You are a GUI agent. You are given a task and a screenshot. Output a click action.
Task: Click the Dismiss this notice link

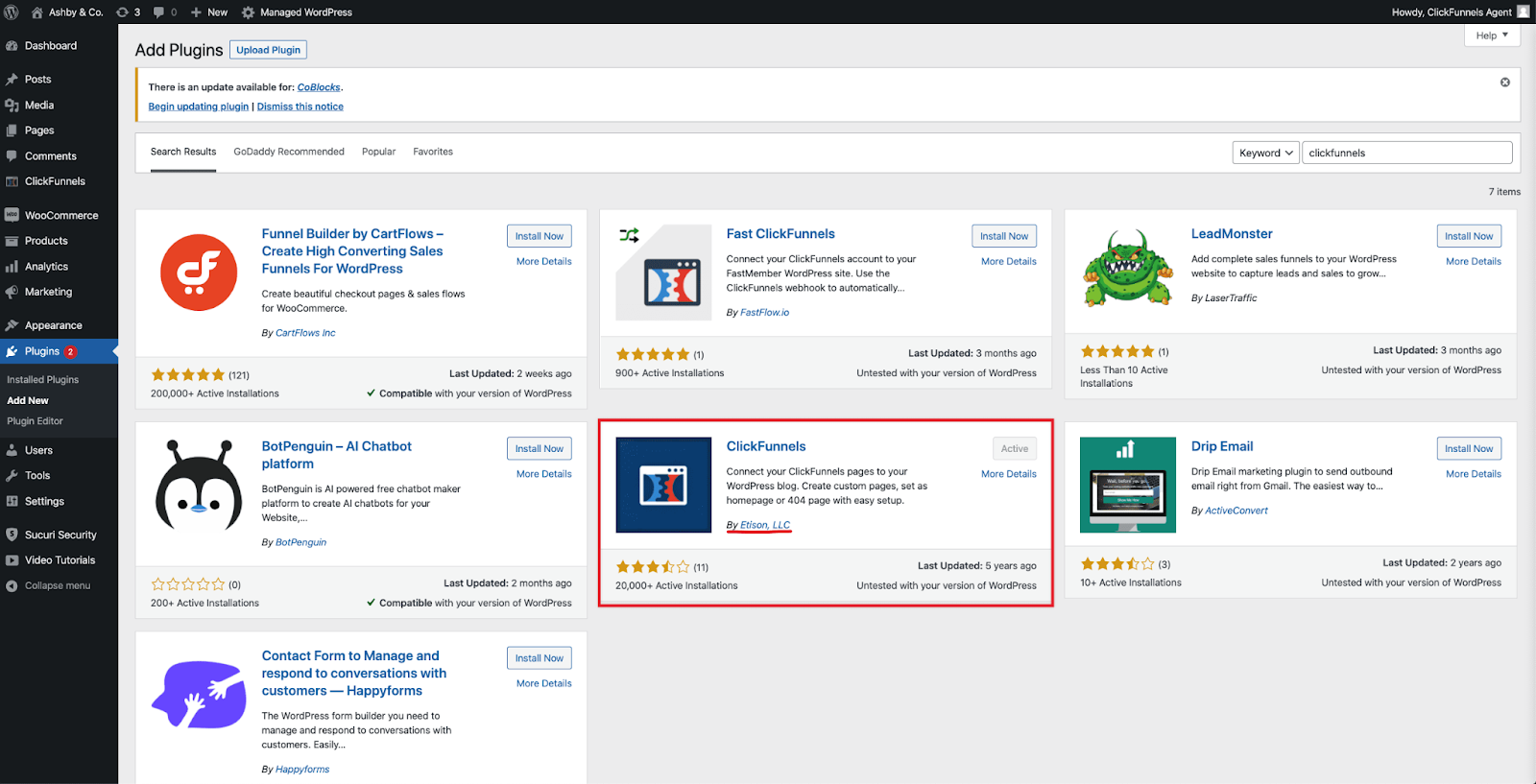coord(300,107)
